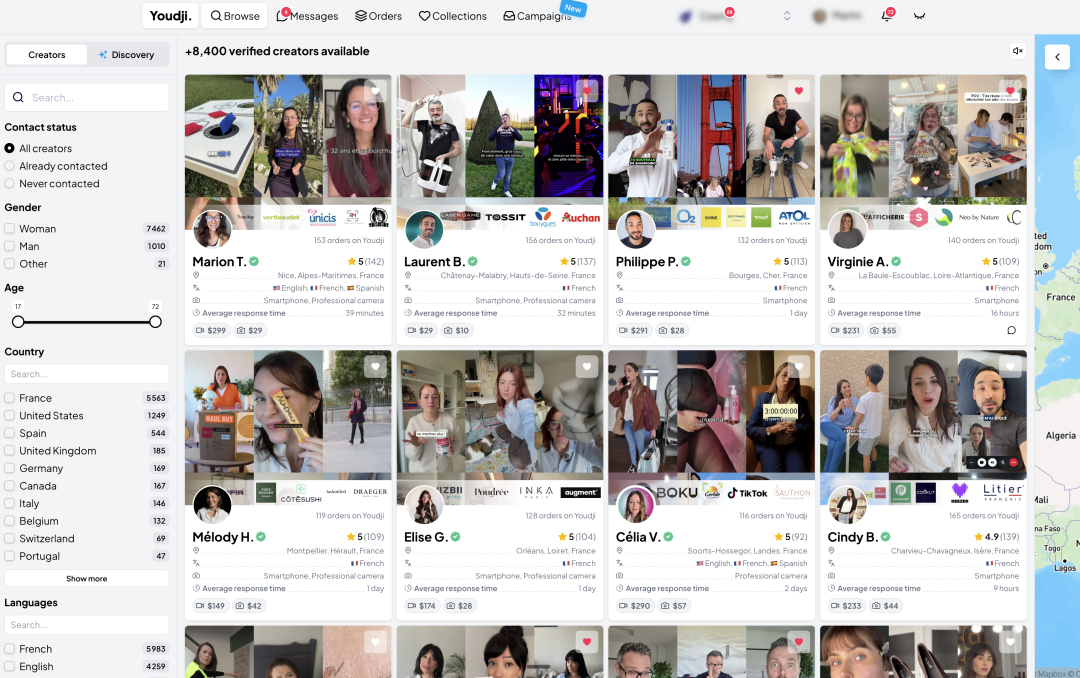Favorite Marion T. with heart icon

click(376, 91)
